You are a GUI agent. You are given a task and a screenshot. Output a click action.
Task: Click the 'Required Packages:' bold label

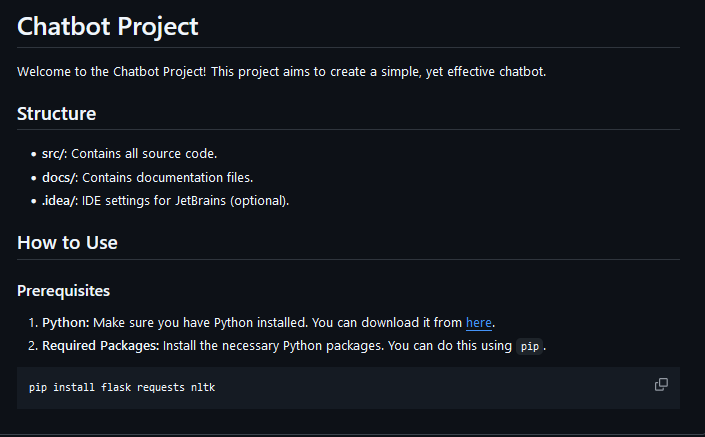[101, 346]
